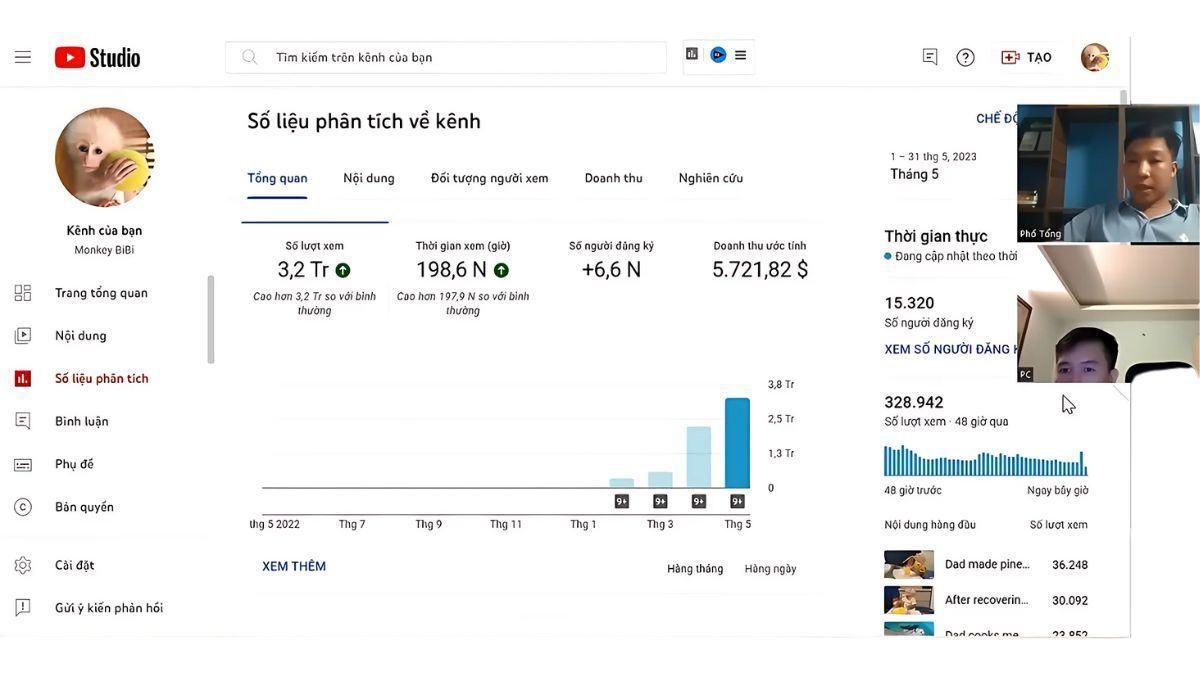Open XEM SỐ NGƯỜI ĐĂNG KÝ link

[945, 347]
